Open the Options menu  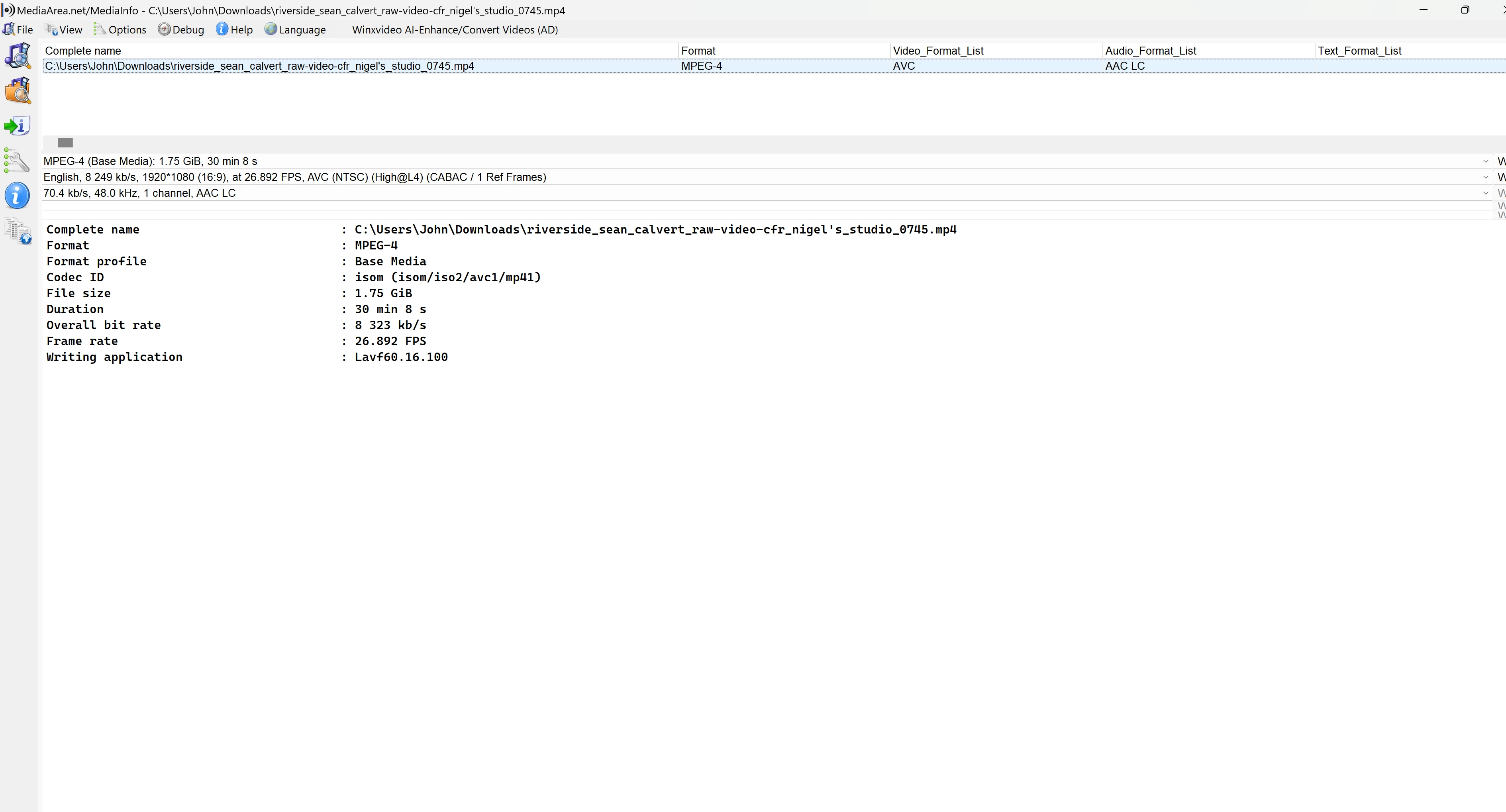click(120, 30)
